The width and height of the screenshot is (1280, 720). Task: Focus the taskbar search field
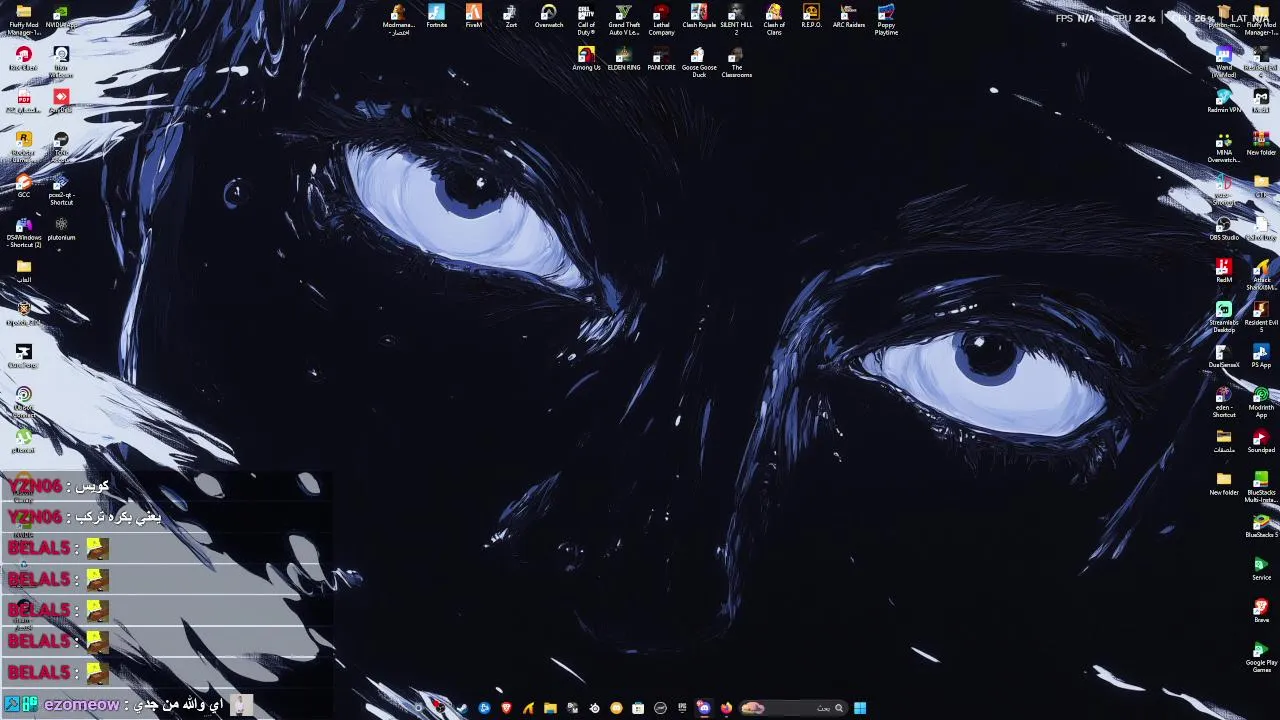[x=795, y=708]
